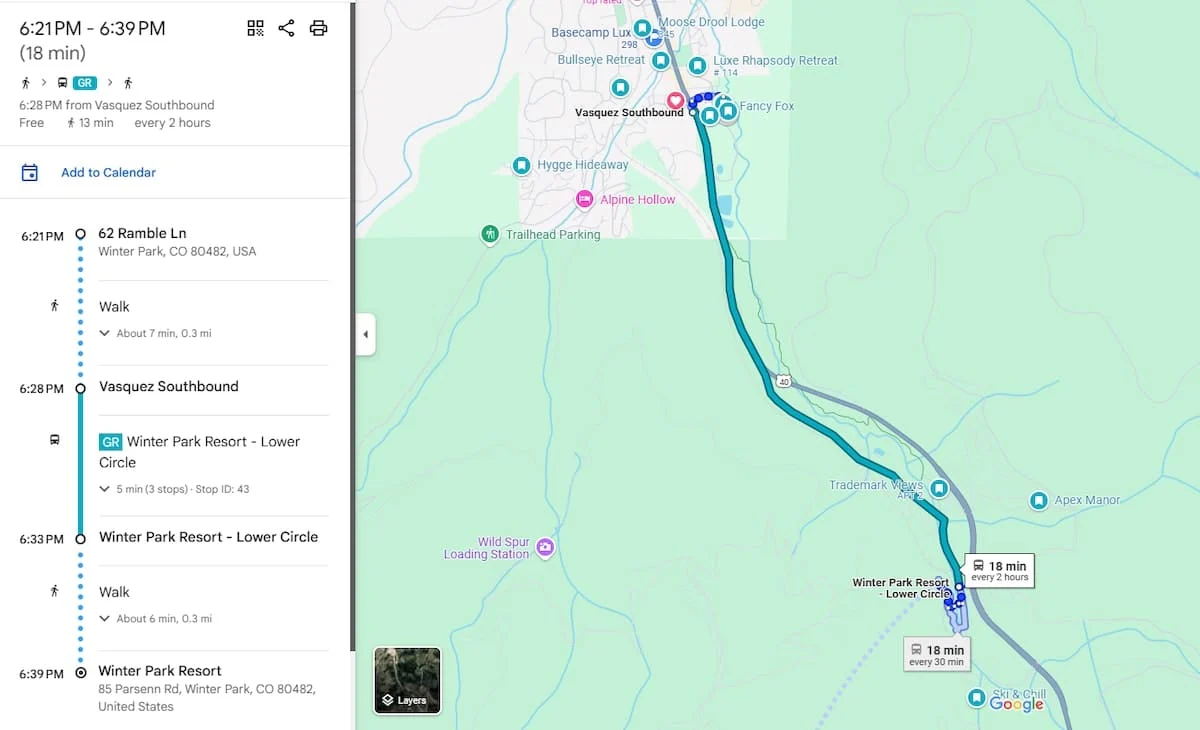Screen dimensions: 1200x730
Task: Open the QR code icon for the route
Action: click(255, 28)
